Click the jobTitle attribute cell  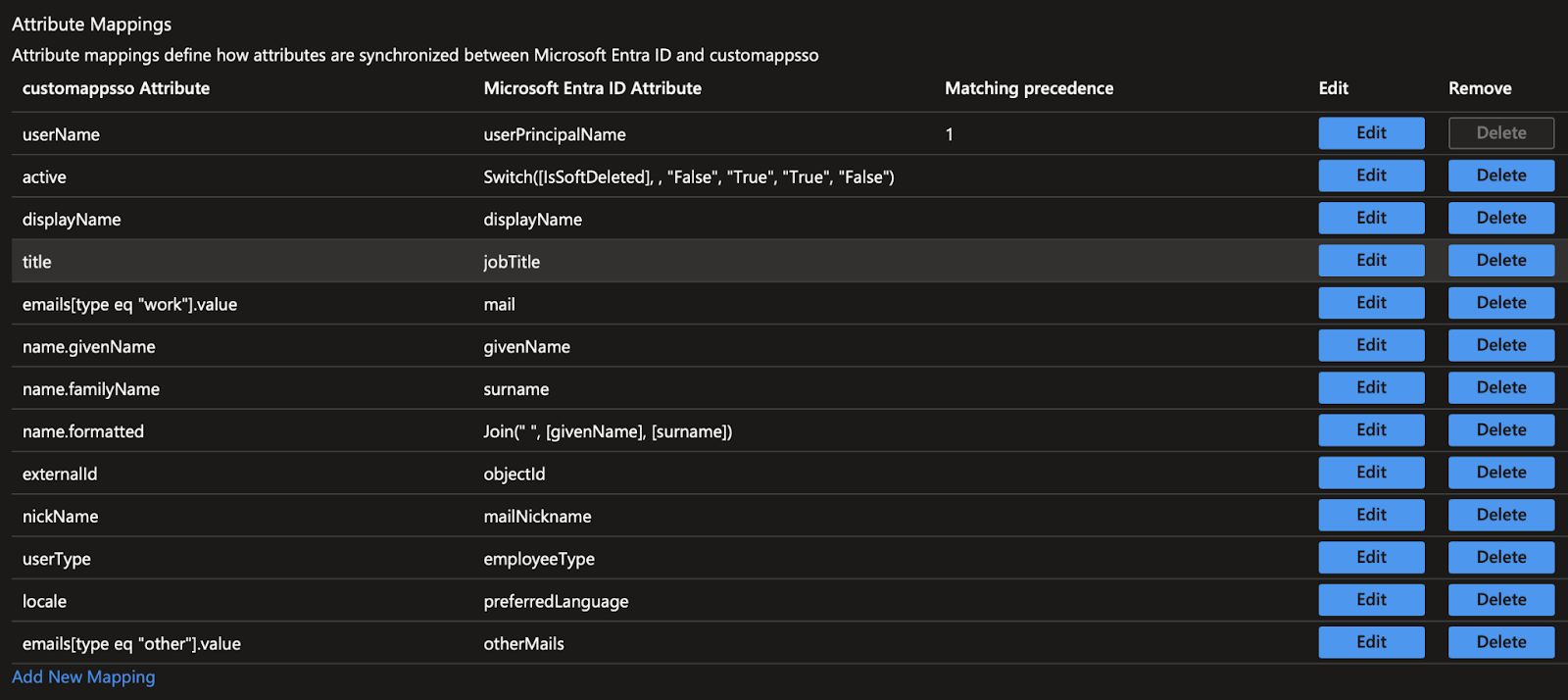point(512,262)
